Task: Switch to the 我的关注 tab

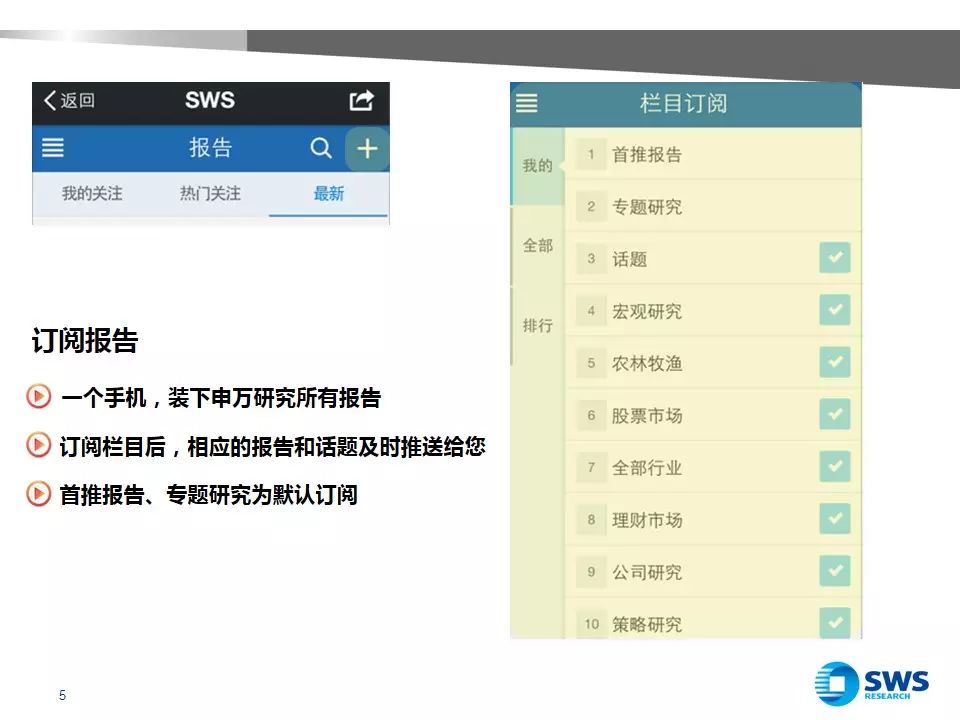Action: pyautogui.click(x=92, y=193)
